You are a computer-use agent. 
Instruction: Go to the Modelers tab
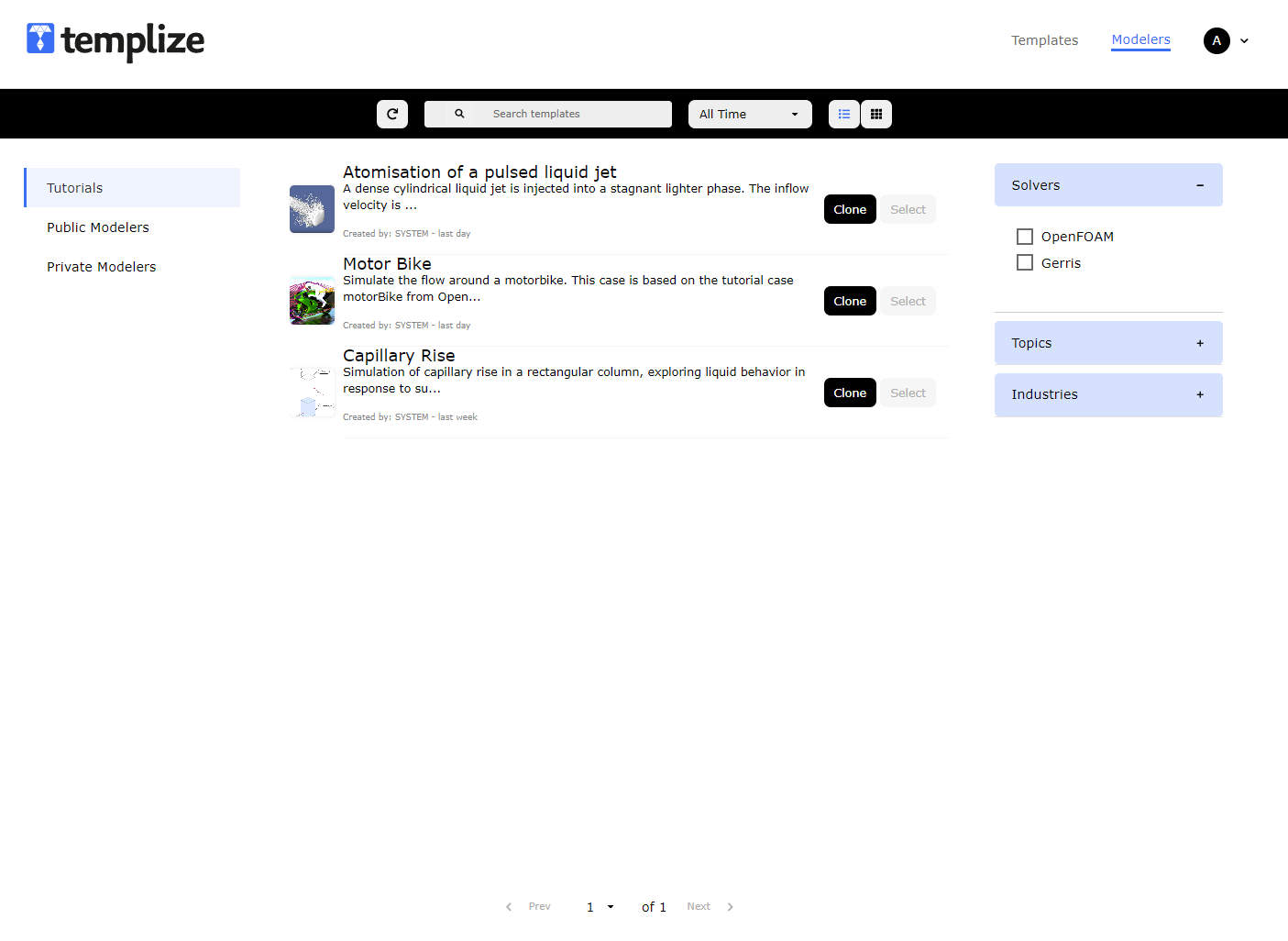pos(1140,39)
